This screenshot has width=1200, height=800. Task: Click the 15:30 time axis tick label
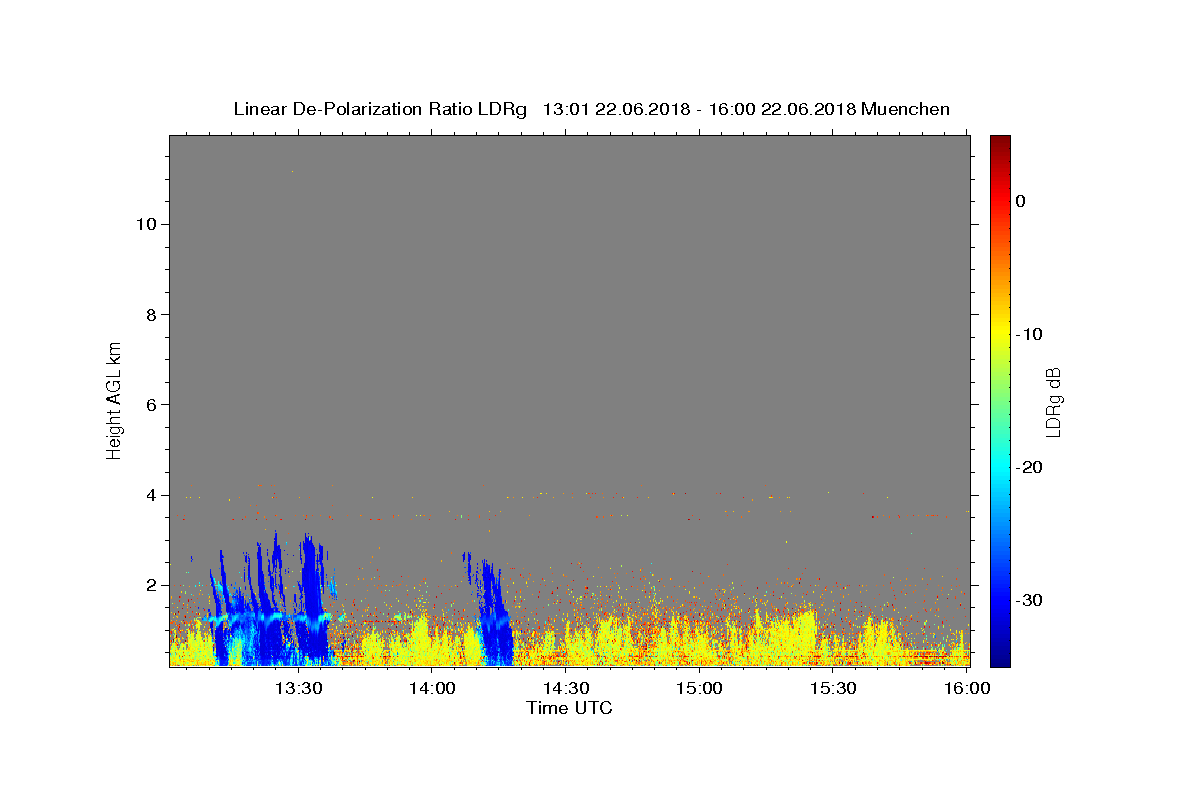(x=833, y=688)
